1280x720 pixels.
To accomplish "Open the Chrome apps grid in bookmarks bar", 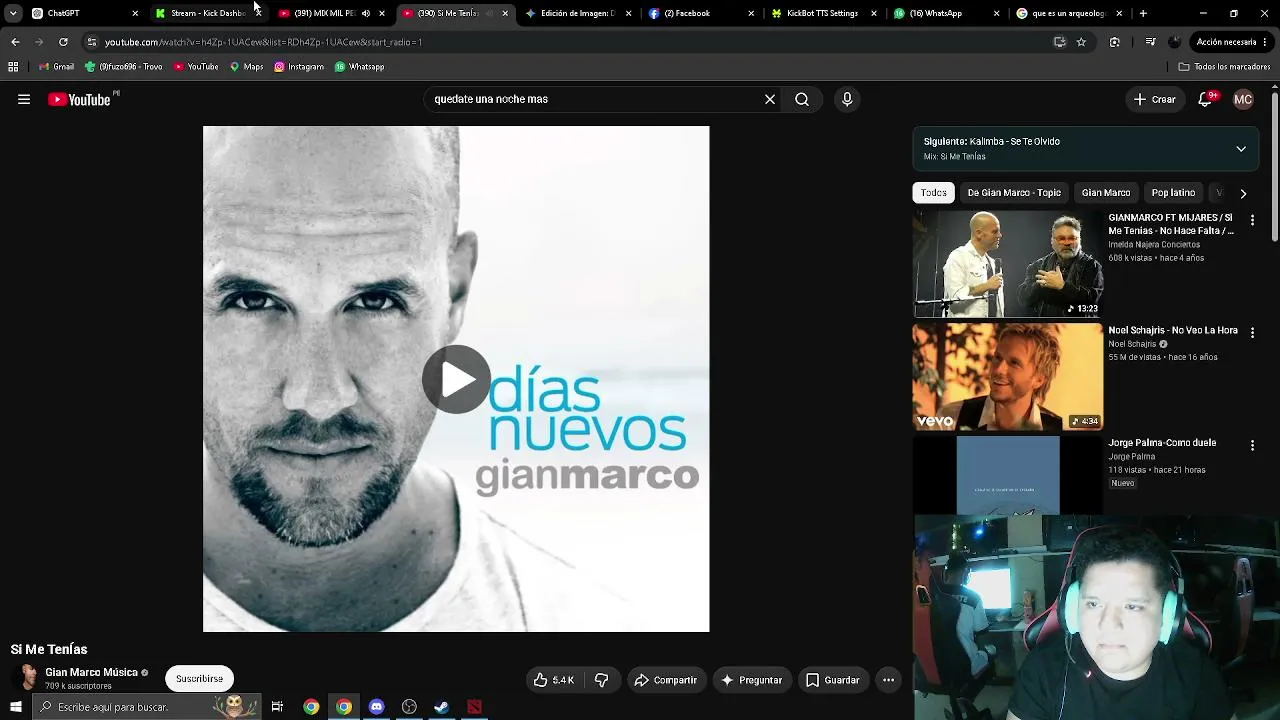I will pos(13,67).
